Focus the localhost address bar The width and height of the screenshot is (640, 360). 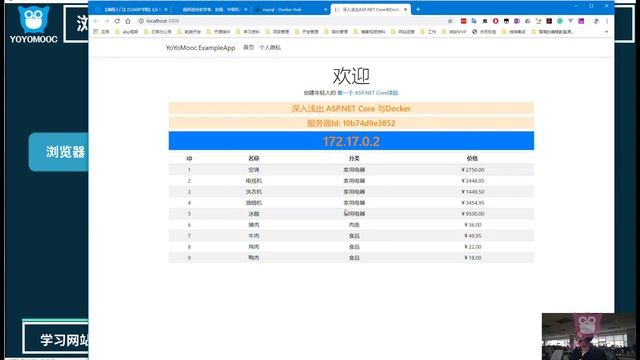tap(294, 21)
